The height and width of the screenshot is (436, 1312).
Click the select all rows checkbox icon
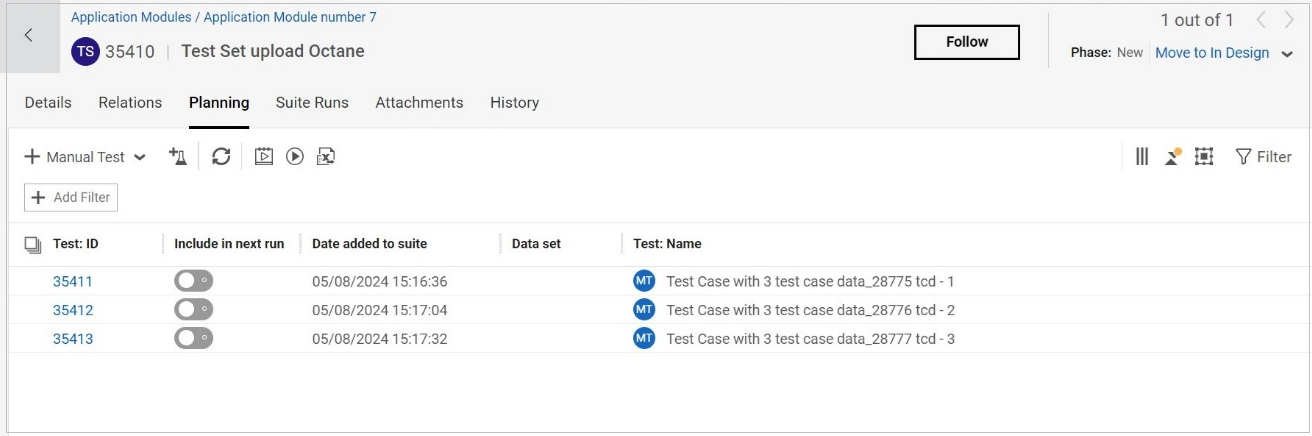tap(32, 244)
